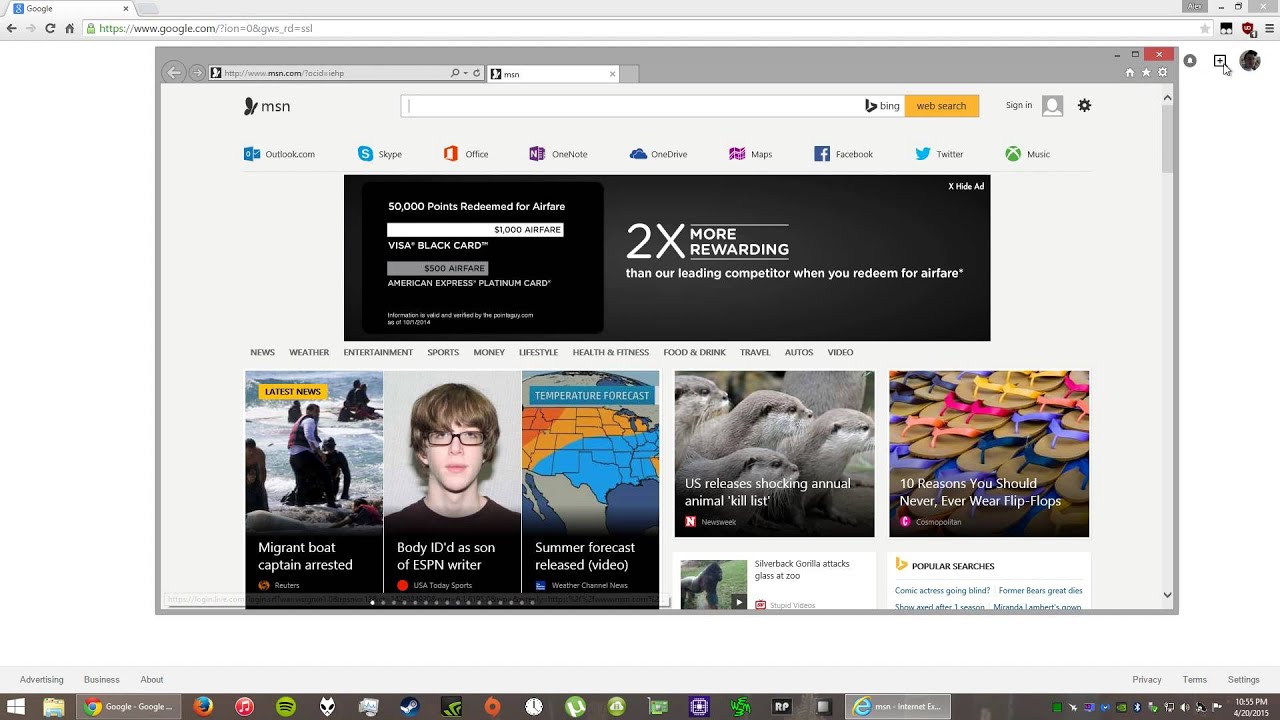Screen dimensions: 1280x720
Task: Open IE Tools gear menu
Action: point(1162,72)
